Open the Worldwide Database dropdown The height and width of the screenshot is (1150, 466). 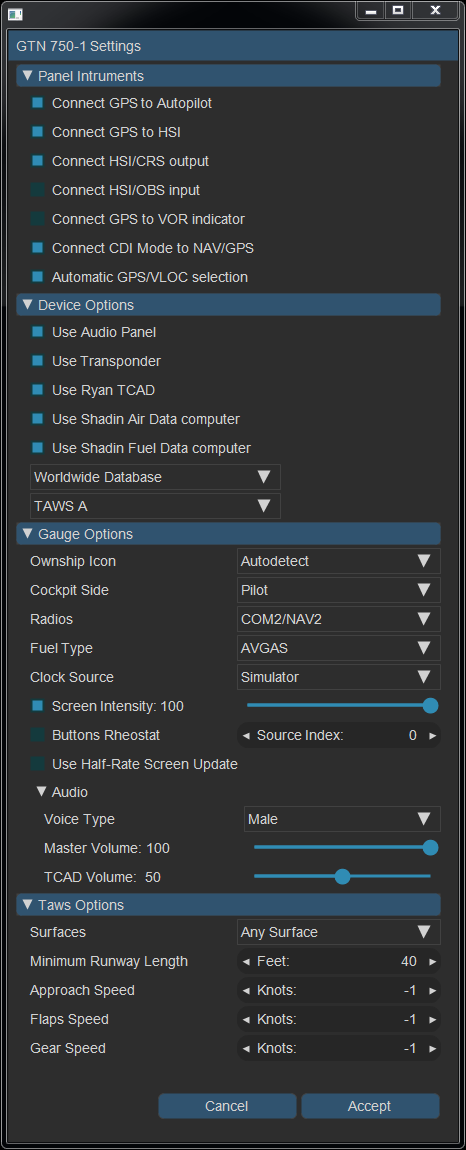pos(155,477)
